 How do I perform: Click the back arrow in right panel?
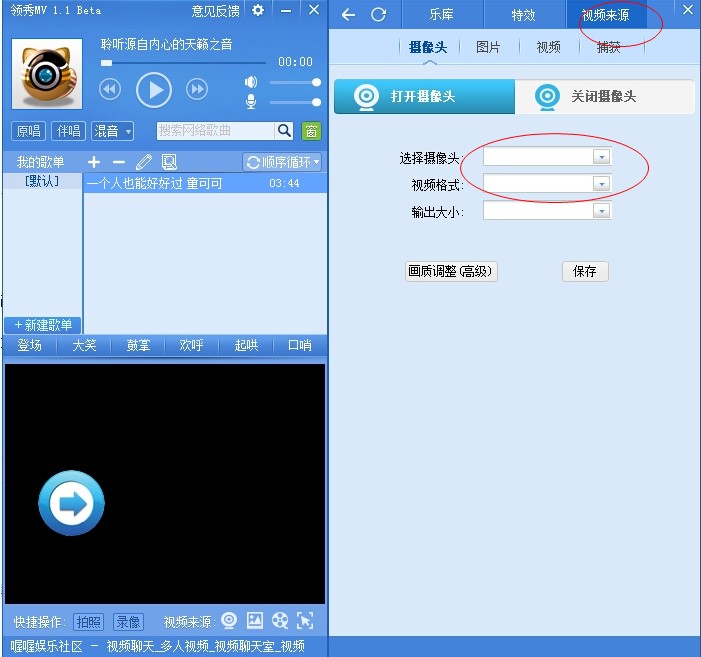pos(348,15)
